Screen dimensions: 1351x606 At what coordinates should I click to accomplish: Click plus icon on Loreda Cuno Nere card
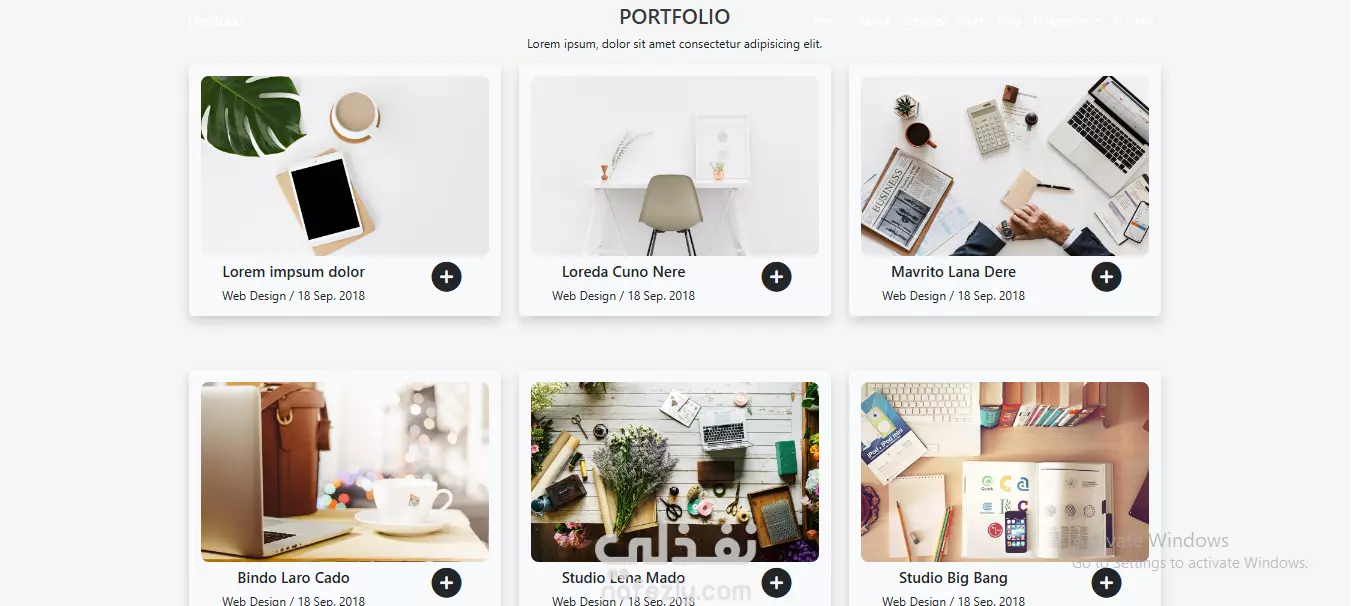click(776, 277)
